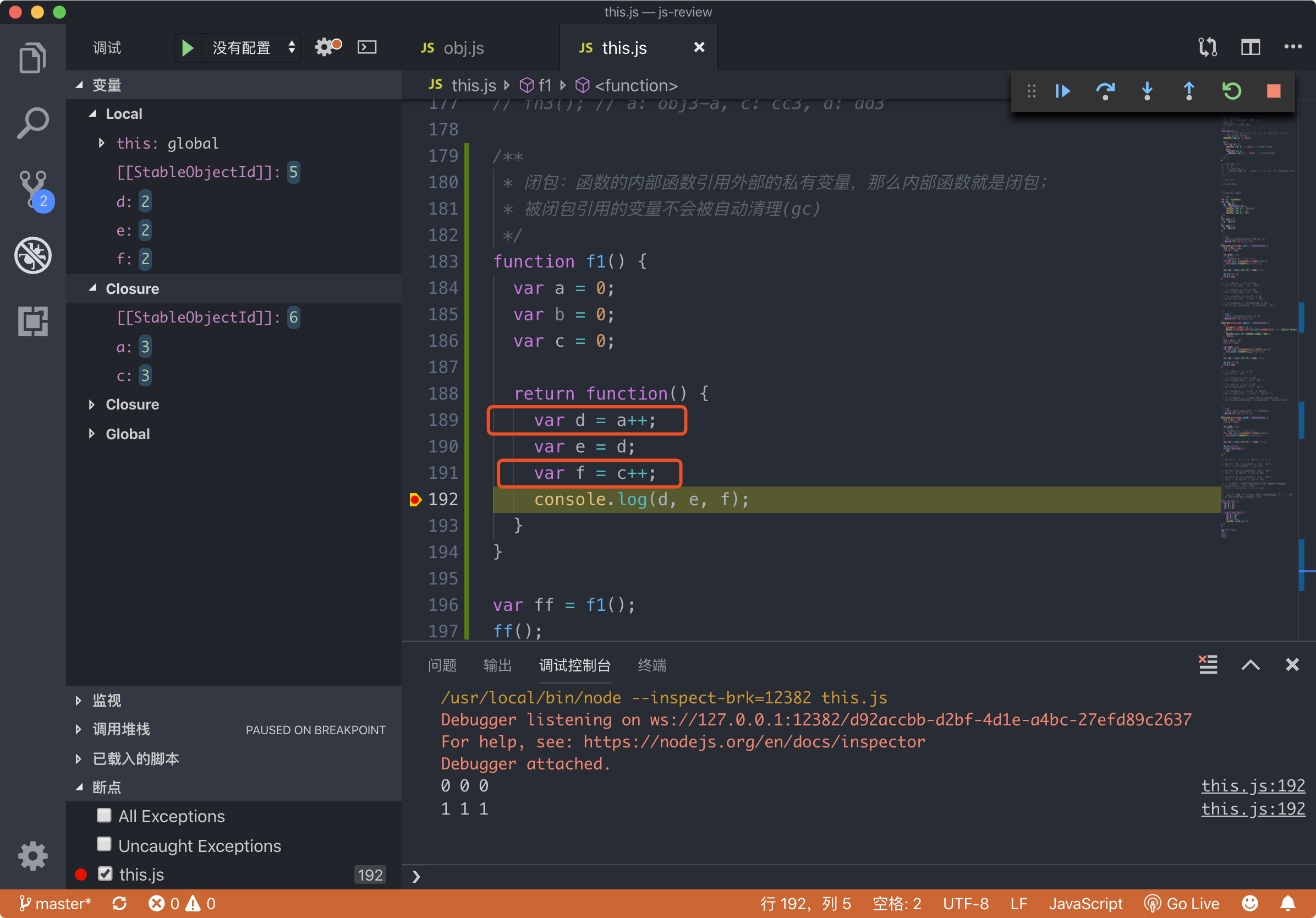
Task: Open the launch.json gear configuration icon
Action: pyautogui.click(x=326, y=47)
